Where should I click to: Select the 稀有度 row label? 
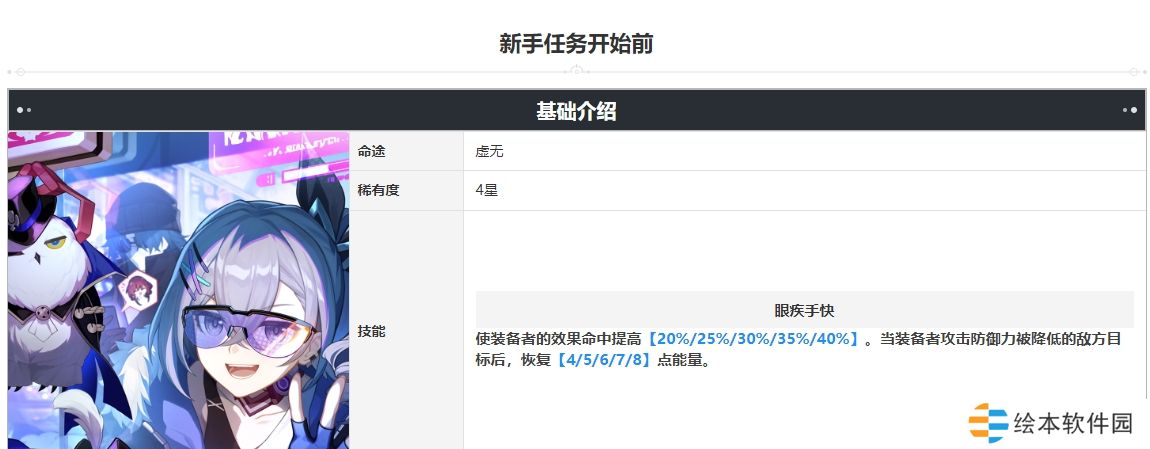(x=378, y=190)
